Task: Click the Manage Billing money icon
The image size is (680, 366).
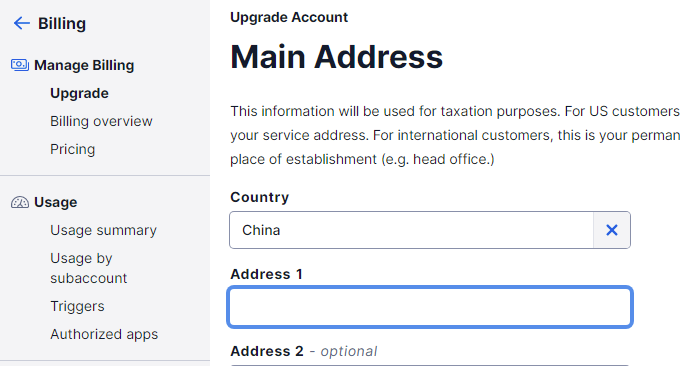Action: (x=20, y=65)
